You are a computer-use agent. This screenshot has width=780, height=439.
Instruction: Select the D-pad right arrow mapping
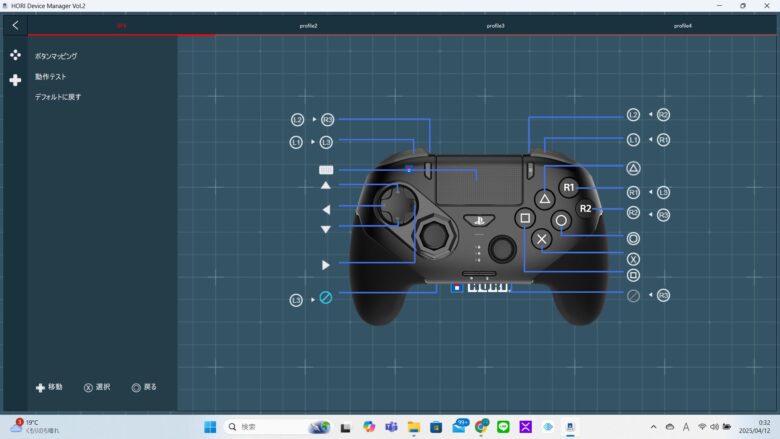pyautogui.click(x=326, y=265)
